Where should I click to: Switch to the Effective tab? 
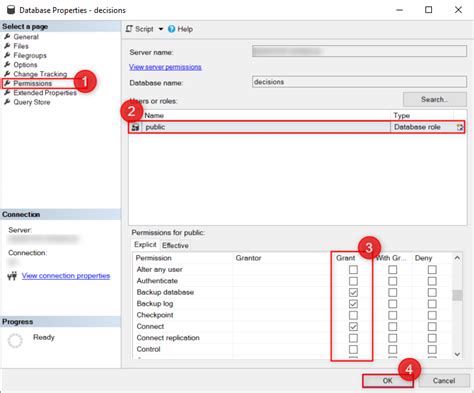[175, 245]
